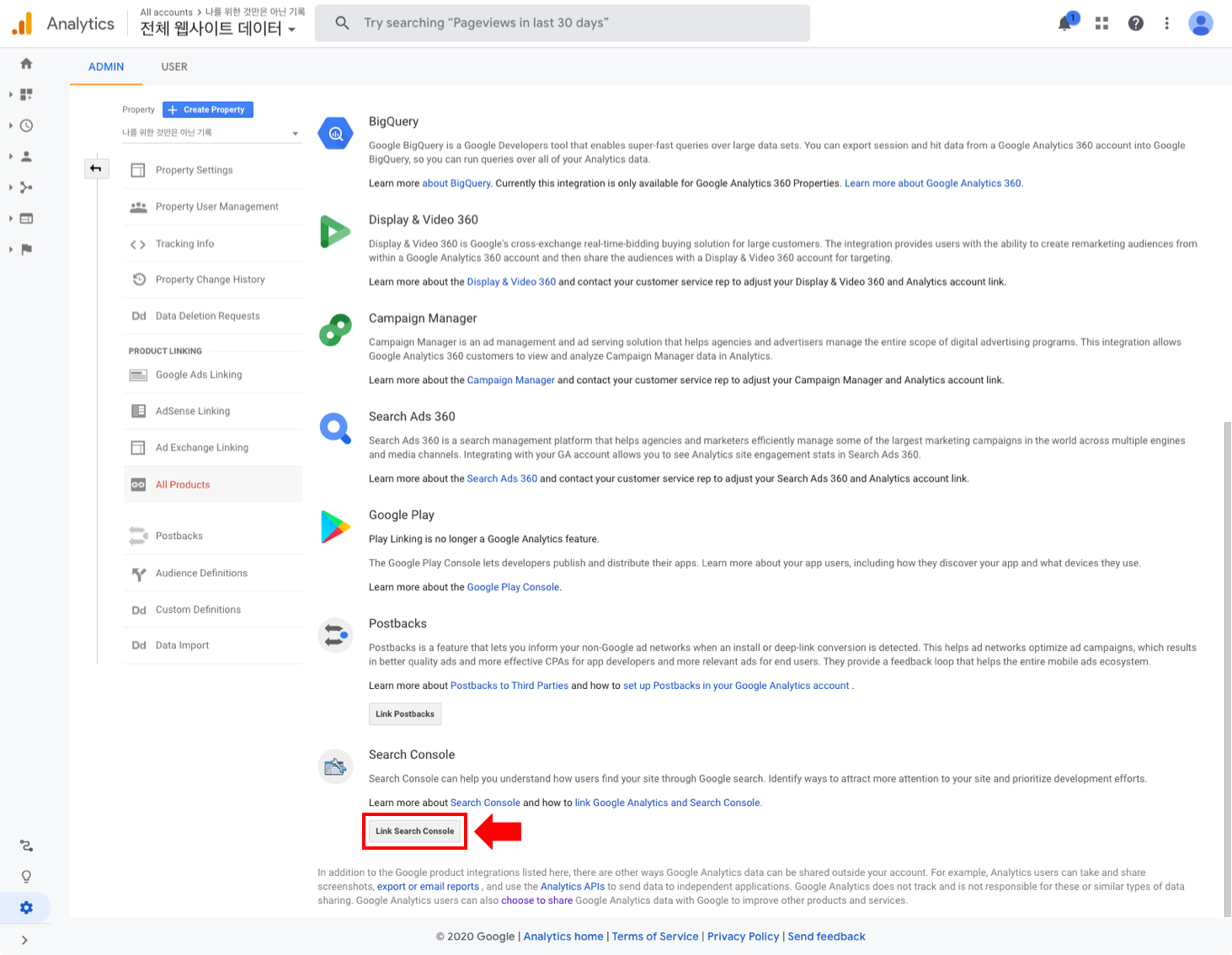
Task: Click the Postbacks product icon
Action: click(x=335, y=635)
